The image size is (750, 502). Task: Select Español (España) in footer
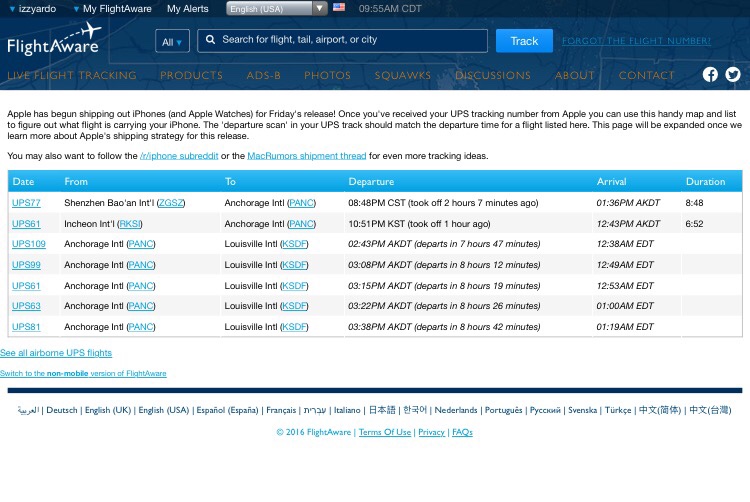227,410
